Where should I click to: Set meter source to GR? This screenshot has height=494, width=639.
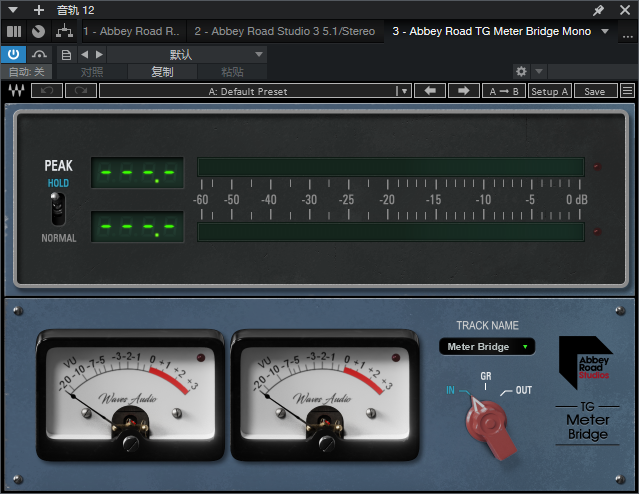(x=485, y=376)
